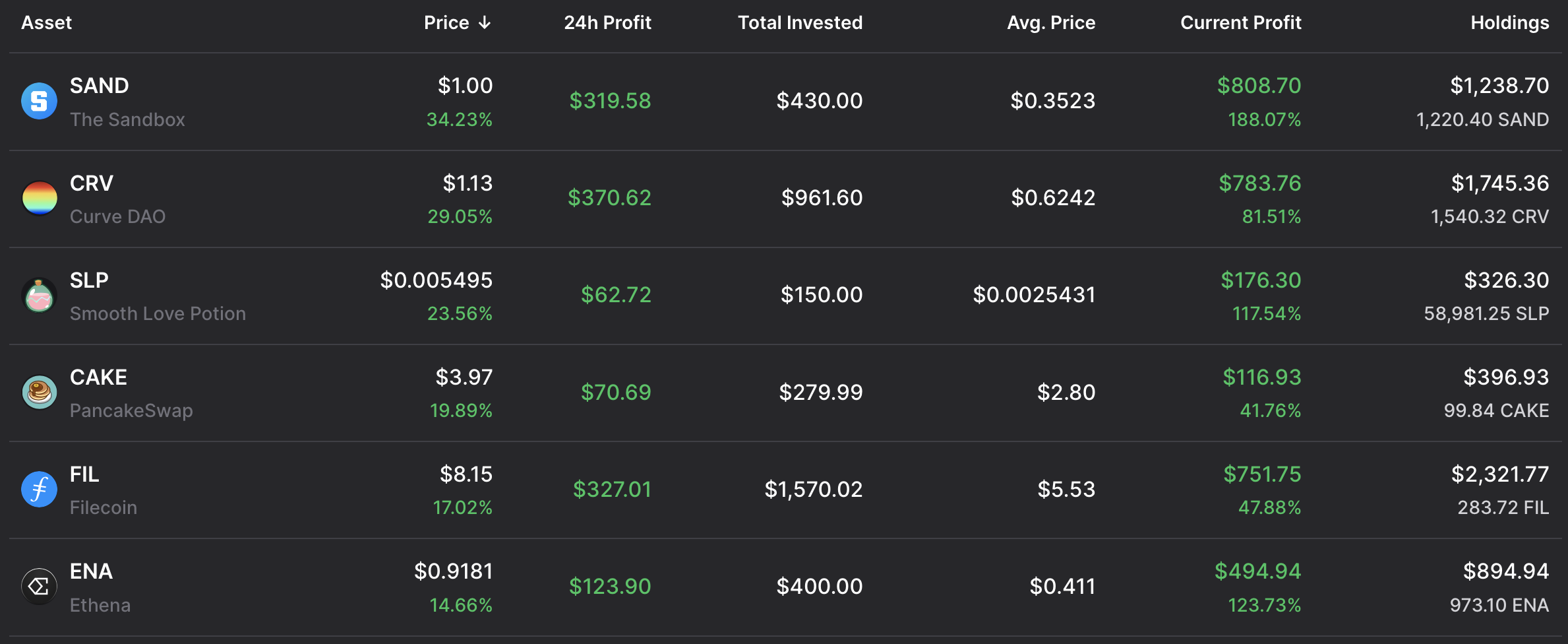This screenshot has width=1568, height=644.
Task: Click the PancakeSwap CAKE icon
Action: pyautogui.click(x=39, y=392)
